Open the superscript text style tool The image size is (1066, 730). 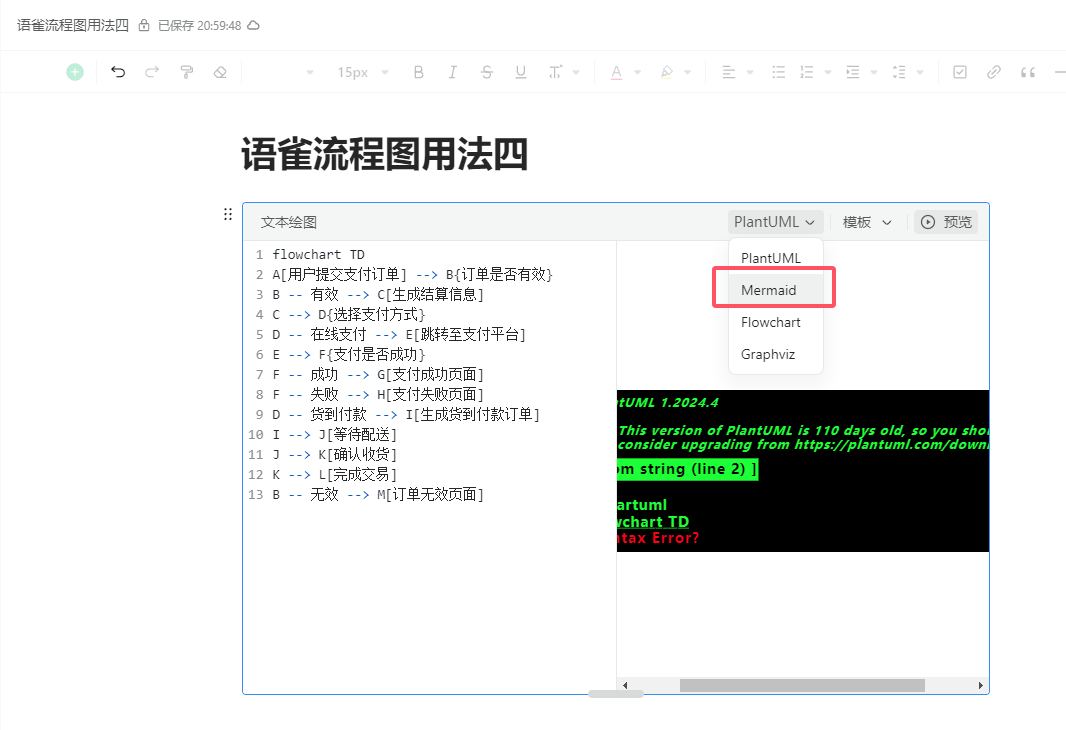tap(555, 72)
